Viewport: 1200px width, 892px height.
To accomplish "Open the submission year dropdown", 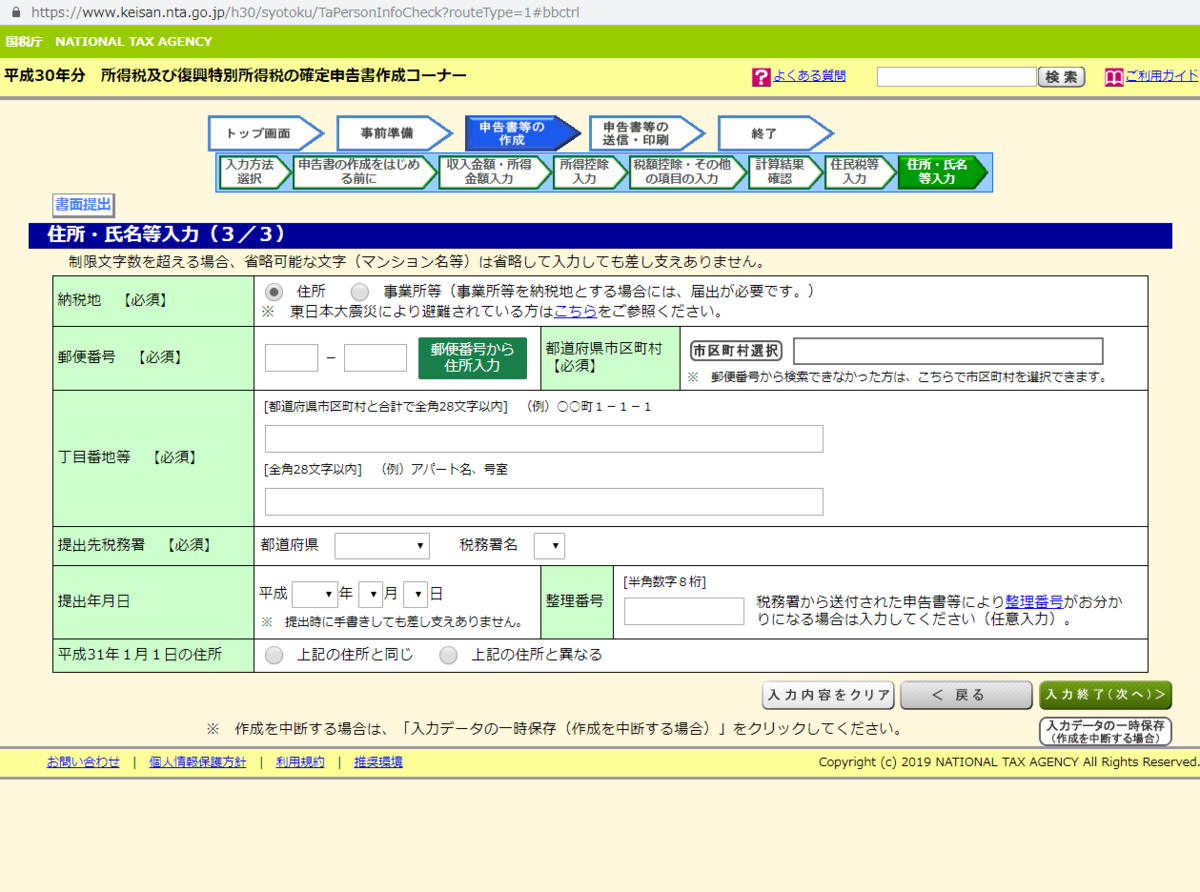I will pos(315,594).
